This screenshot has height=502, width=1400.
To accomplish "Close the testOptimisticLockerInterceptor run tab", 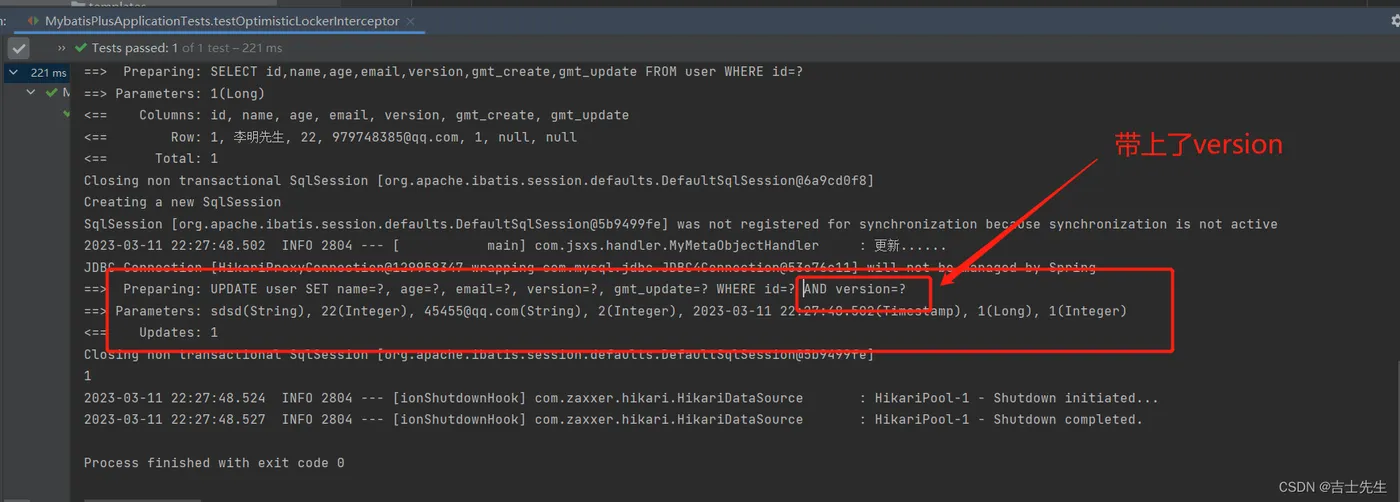I will tap(413, 21).
